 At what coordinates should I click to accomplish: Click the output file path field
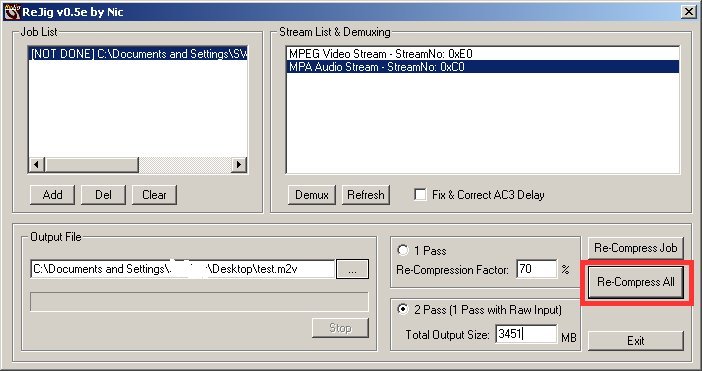pos(183,269)
